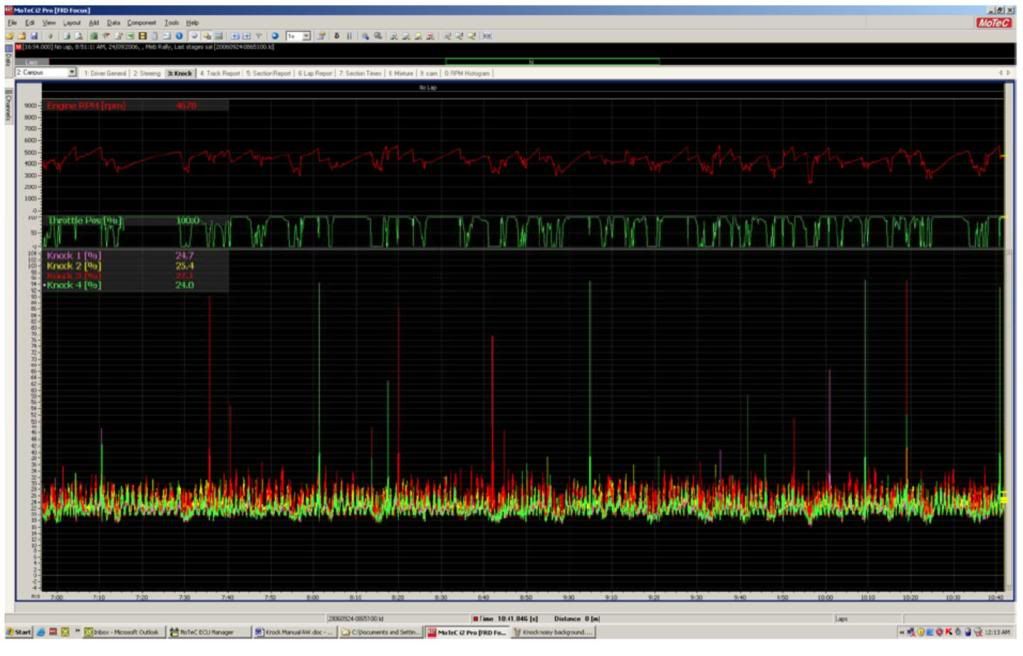
Task: Click the Throttle Pos value 100.0
Action: click(x=187, y=221)
